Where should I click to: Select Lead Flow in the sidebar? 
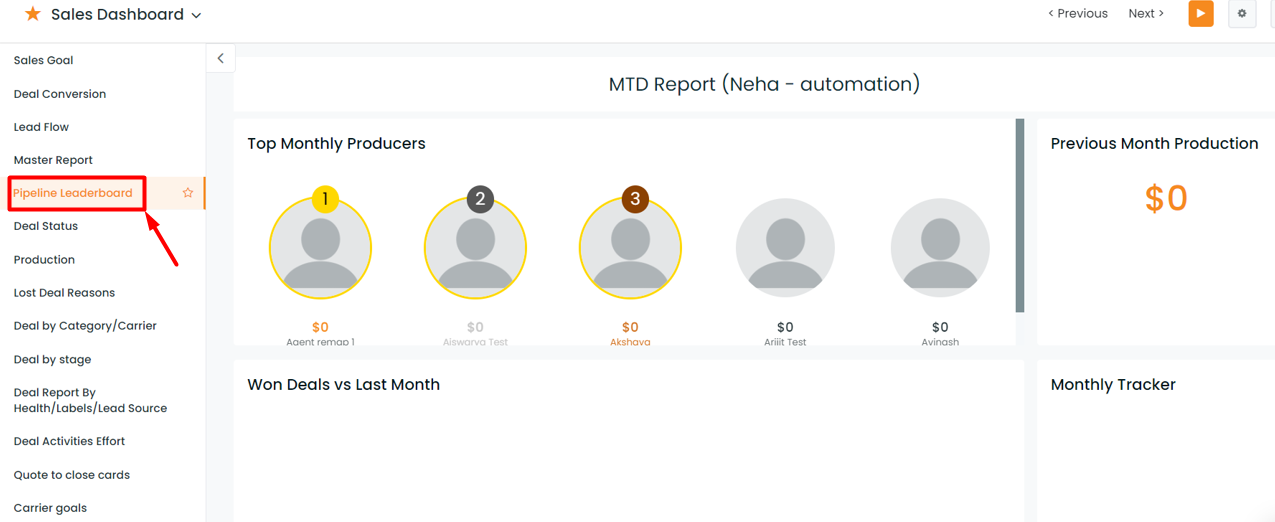click(41, 127)
